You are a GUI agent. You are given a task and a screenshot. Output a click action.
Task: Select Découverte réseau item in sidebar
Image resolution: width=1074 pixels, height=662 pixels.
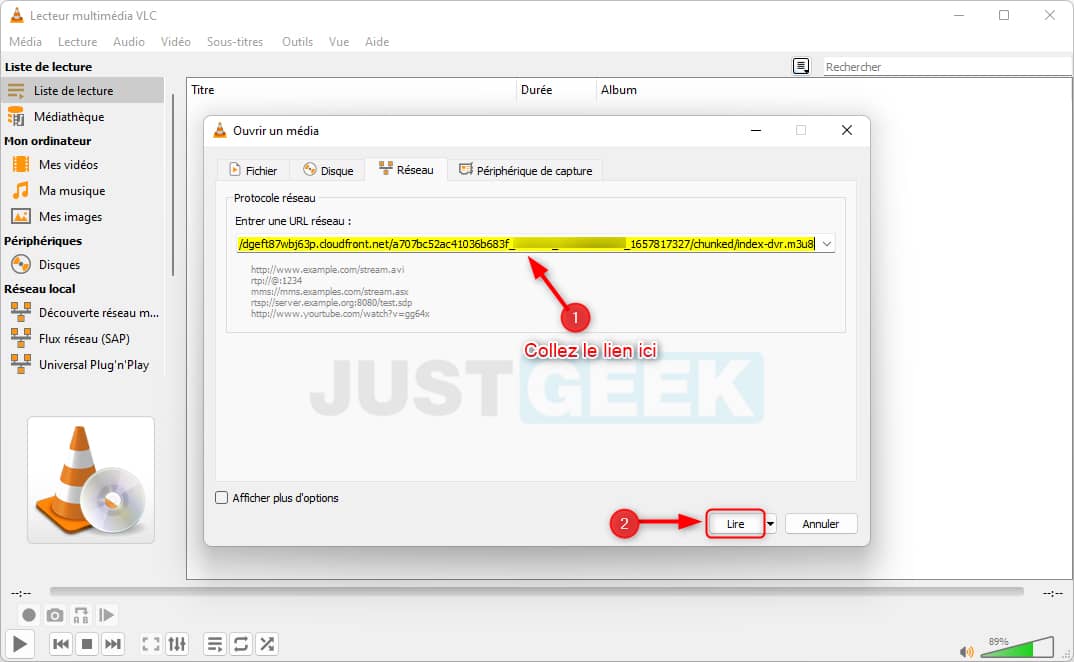(x=82, y=312)
